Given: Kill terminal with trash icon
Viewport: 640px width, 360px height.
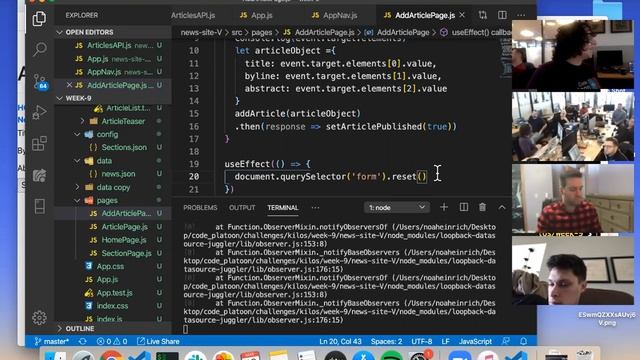Looking at the screenshot, I should tap(482, 207).
